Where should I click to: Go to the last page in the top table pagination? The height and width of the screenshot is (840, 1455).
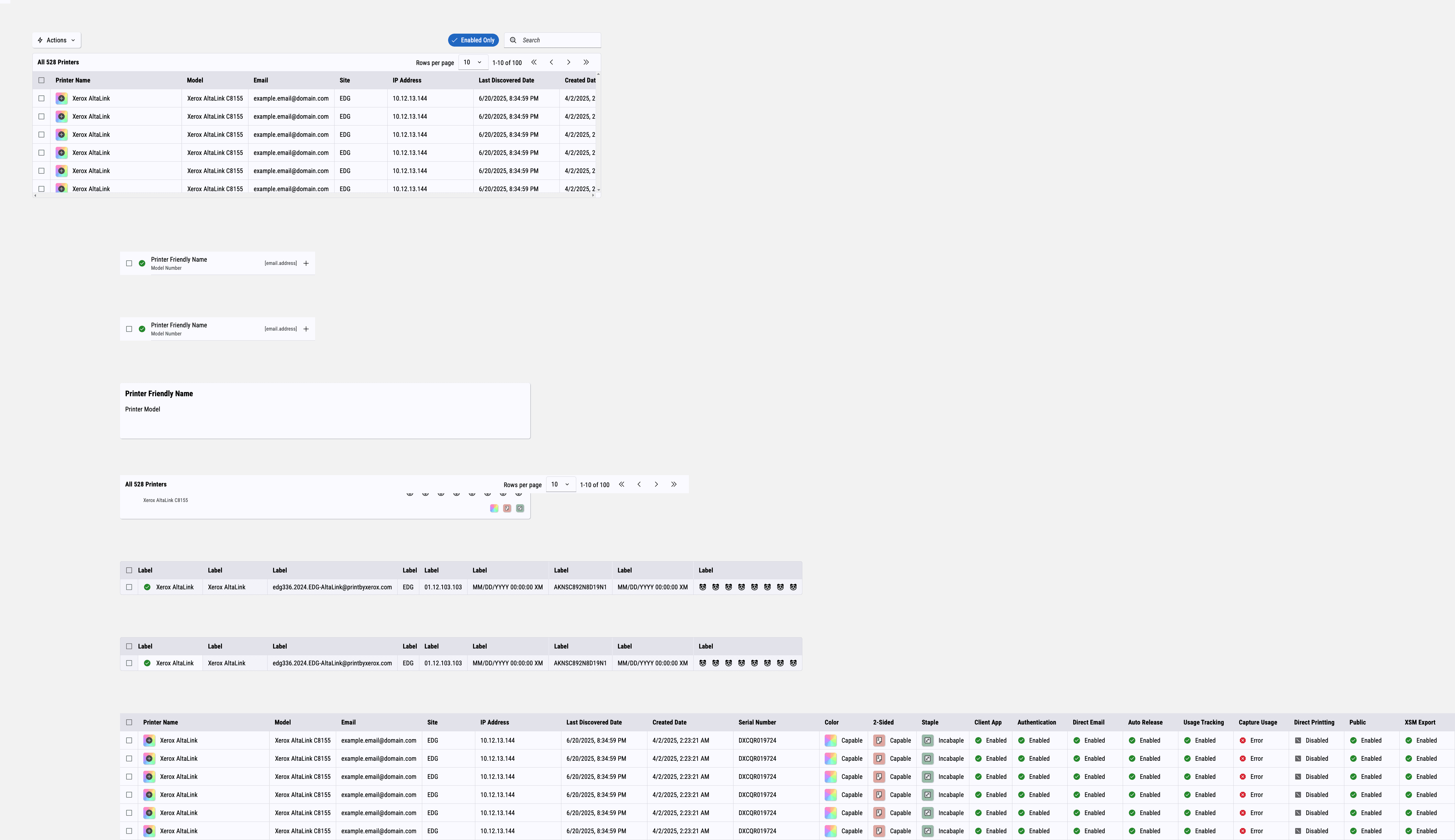(586, 62)
